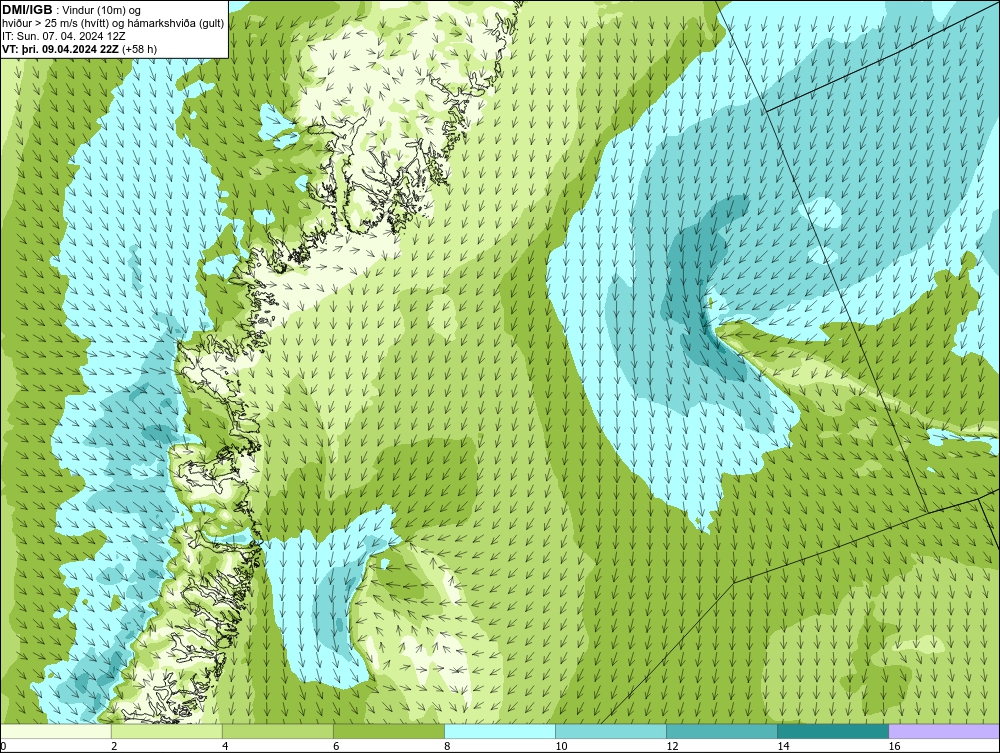This screenshot has height=753, width=1000.
Task: Click the legend label '6'
Action: coord(336,746)
